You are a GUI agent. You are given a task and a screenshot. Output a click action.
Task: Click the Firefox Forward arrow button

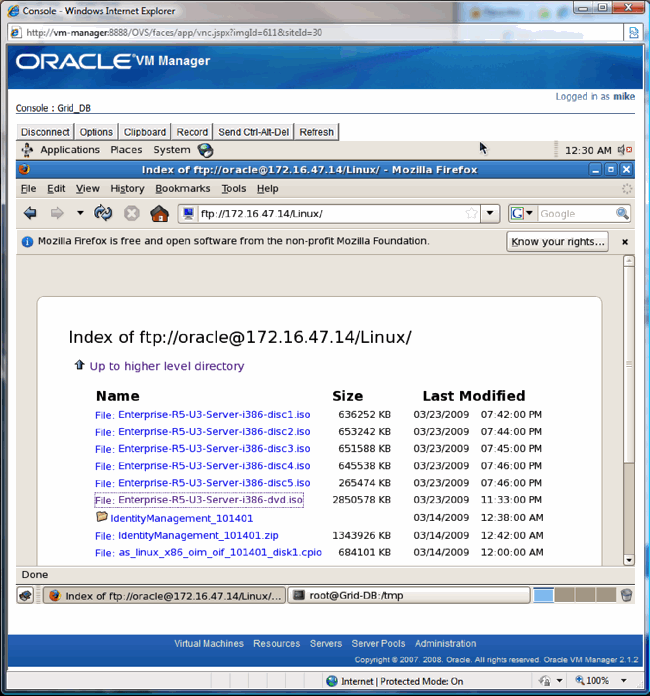coord(57,214)
